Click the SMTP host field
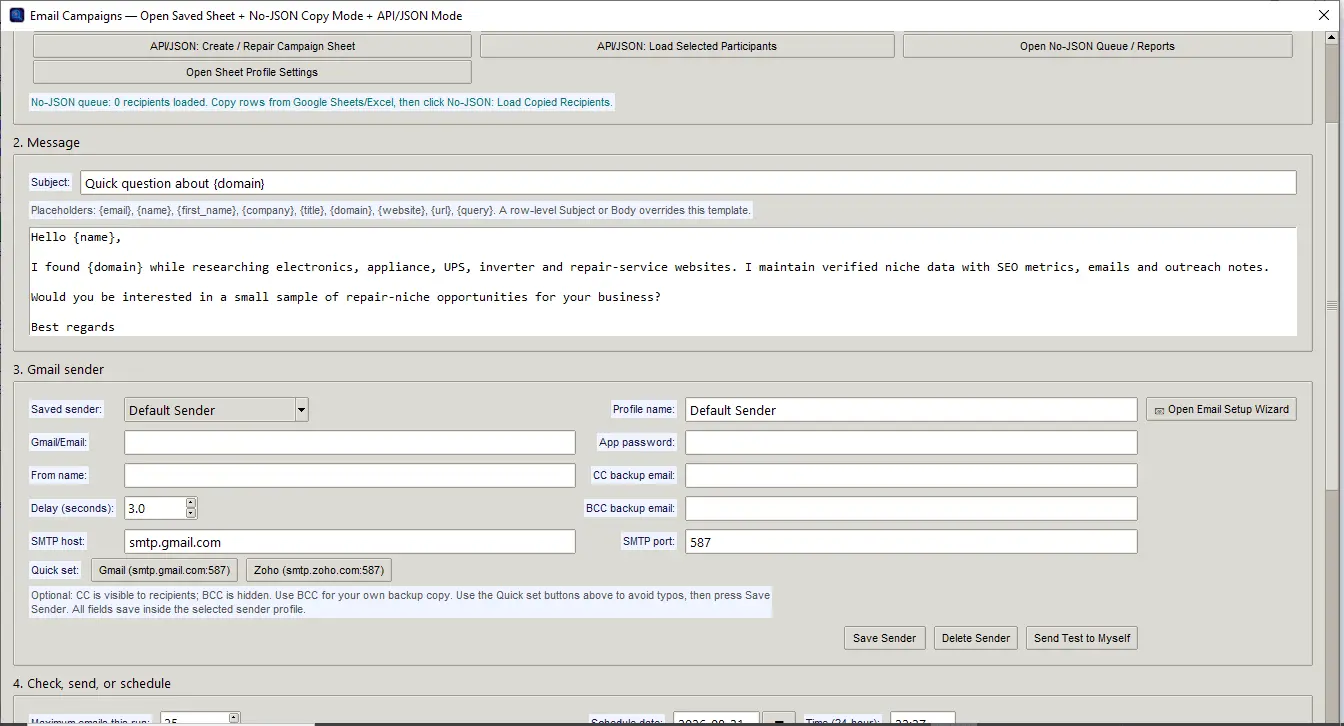Image resolution: width=1344 pixels, height=726 pixels. point(350,542)
